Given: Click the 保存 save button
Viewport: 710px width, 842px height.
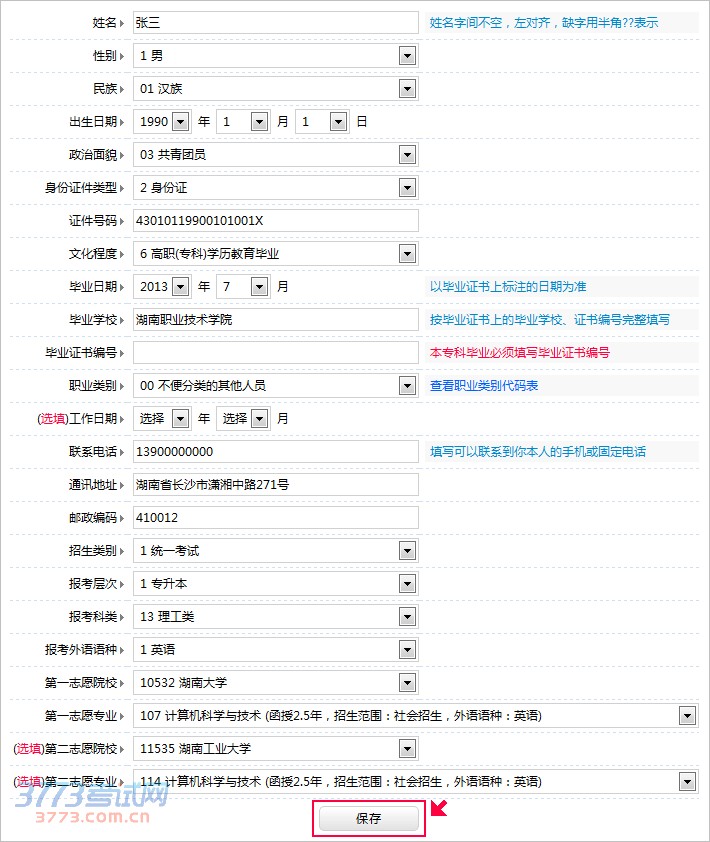Looking at the screenshot, I should pyautogui.click(x=368, y=819).
